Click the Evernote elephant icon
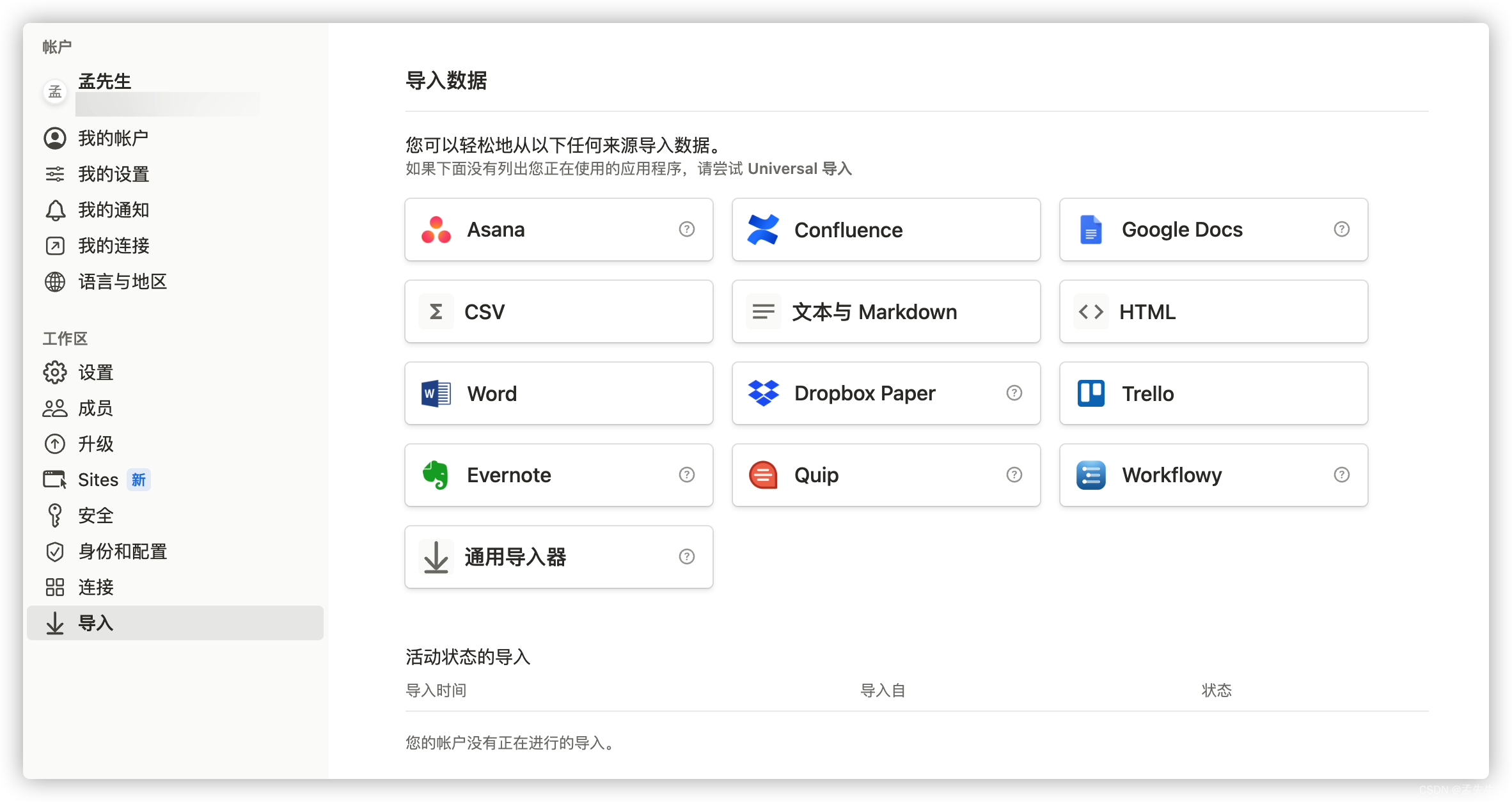This screenshot has height=802, width=1512. tap(436, 475)
